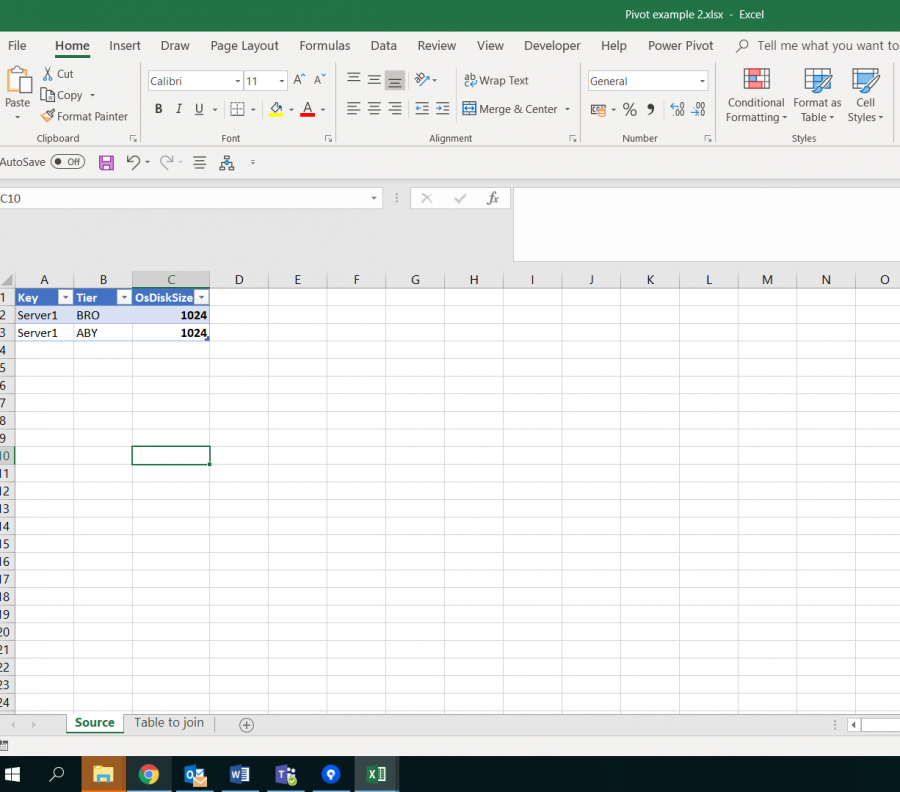The image size is (900, 792).
Task: Open Microsoft Teams from the taskbar
Action: pos(286,775)
